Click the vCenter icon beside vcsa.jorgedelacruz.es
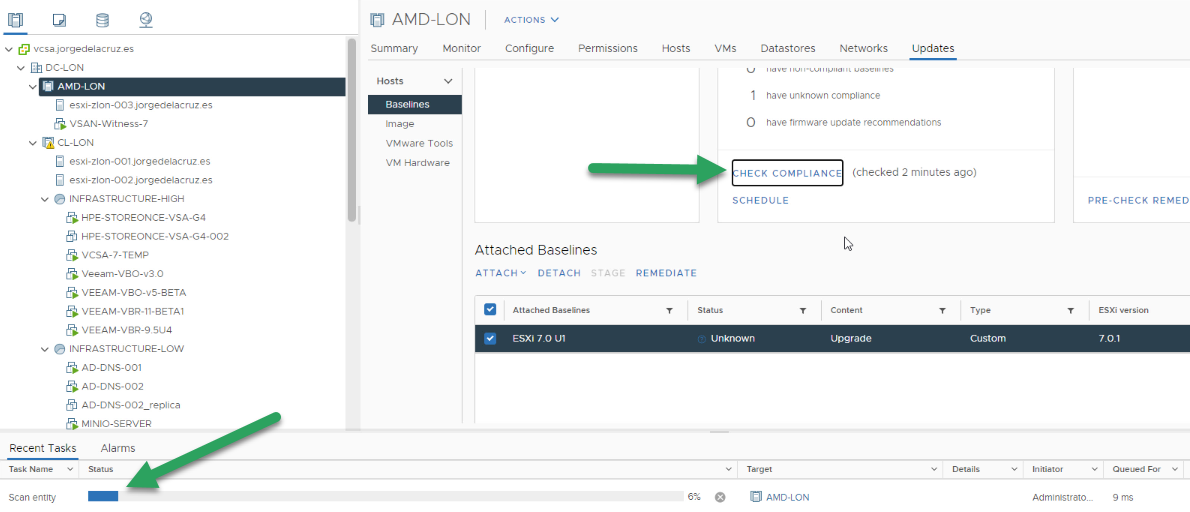 24,49
